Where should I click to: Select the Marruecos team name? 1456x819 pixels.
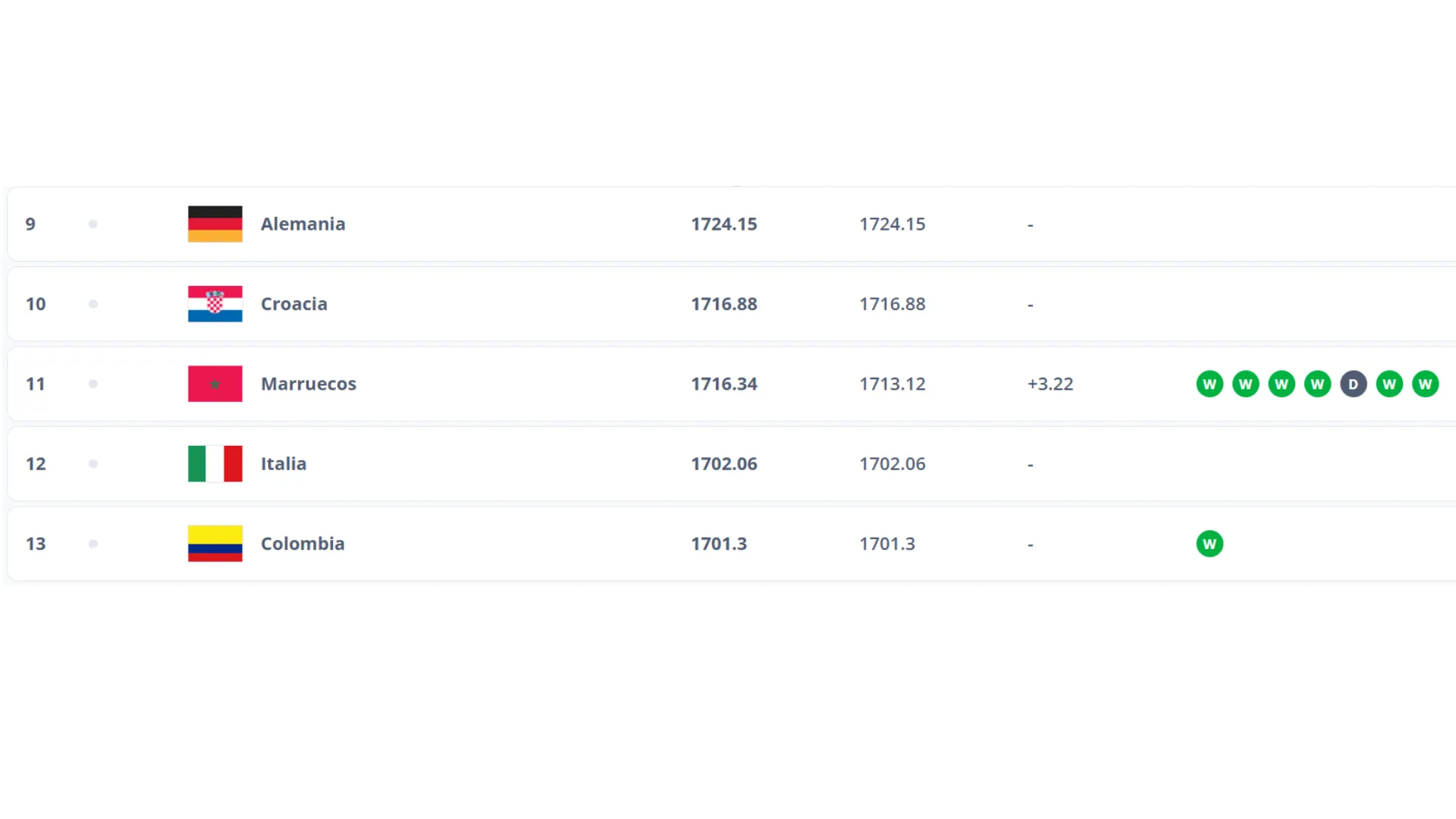[x=308, y=384]
